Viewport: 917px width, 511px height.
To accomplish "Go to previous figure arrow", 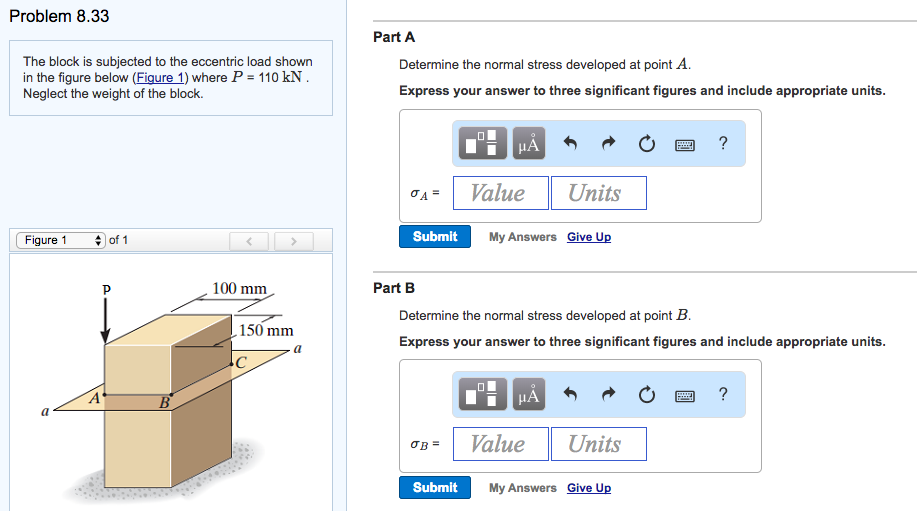I will coord(249,241).
